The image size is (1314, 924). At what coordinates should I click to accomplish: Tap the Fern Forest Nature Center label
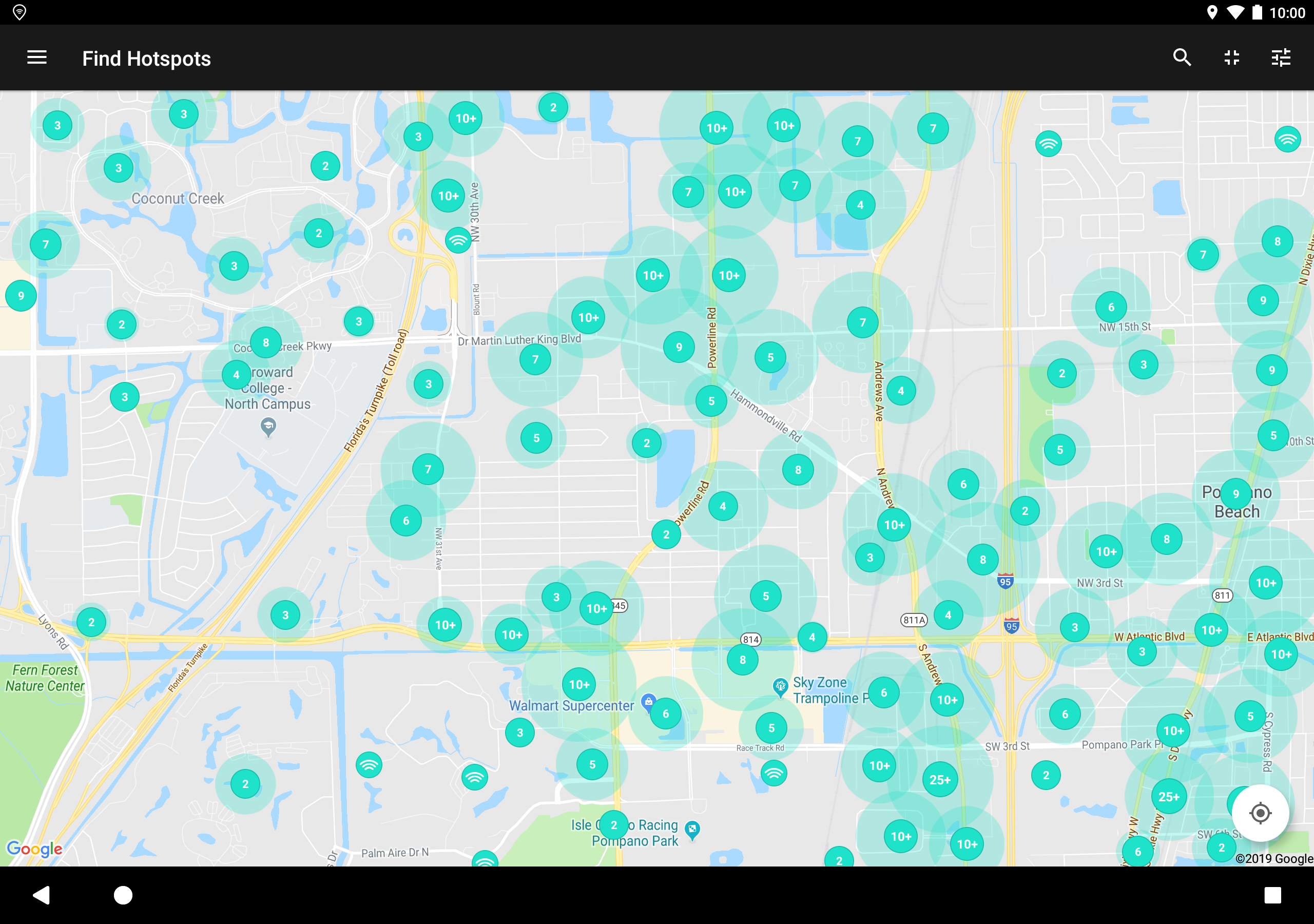45,678
